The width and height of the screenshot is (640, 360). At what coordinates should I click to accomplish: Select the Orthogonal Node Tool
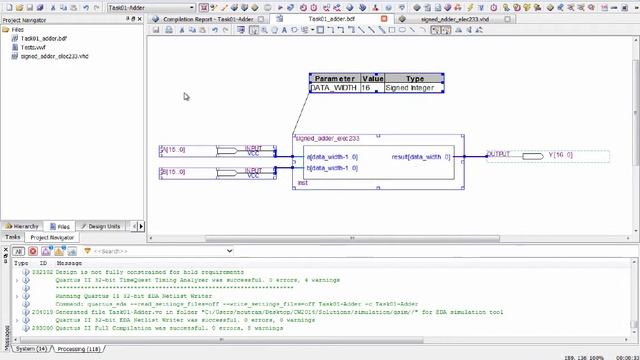click(x=331, y=30)
